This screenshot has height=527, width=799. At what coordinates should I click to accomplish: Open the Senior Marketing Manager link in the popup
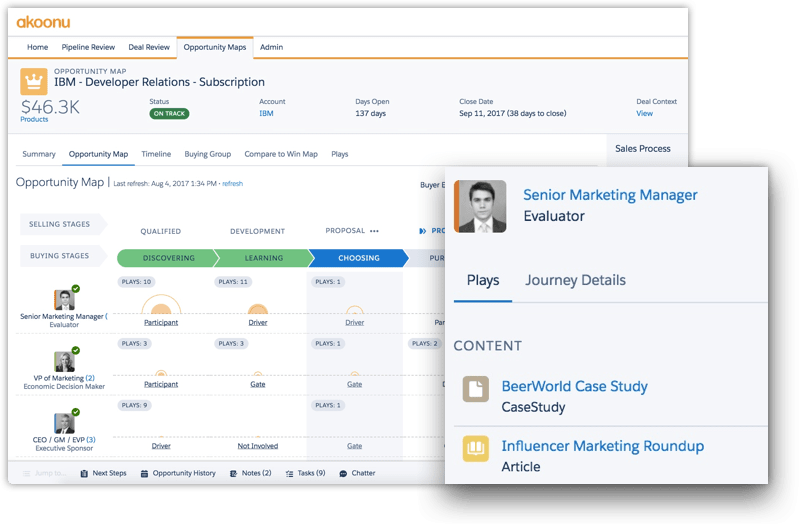tap(610, 195)
